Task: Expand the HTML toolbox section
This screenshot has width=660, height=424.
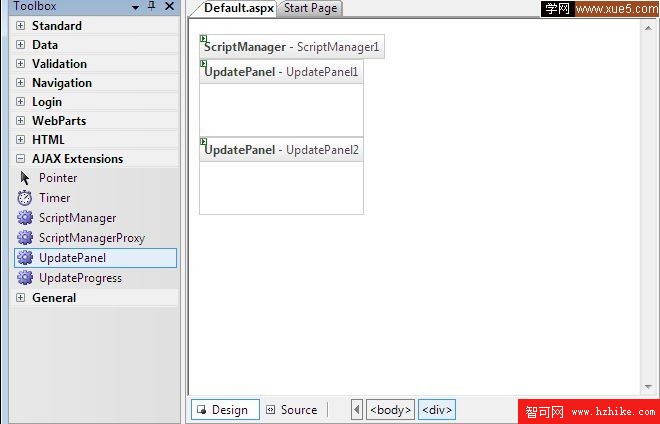Action: pyautogui.click(x=20, y=139)
